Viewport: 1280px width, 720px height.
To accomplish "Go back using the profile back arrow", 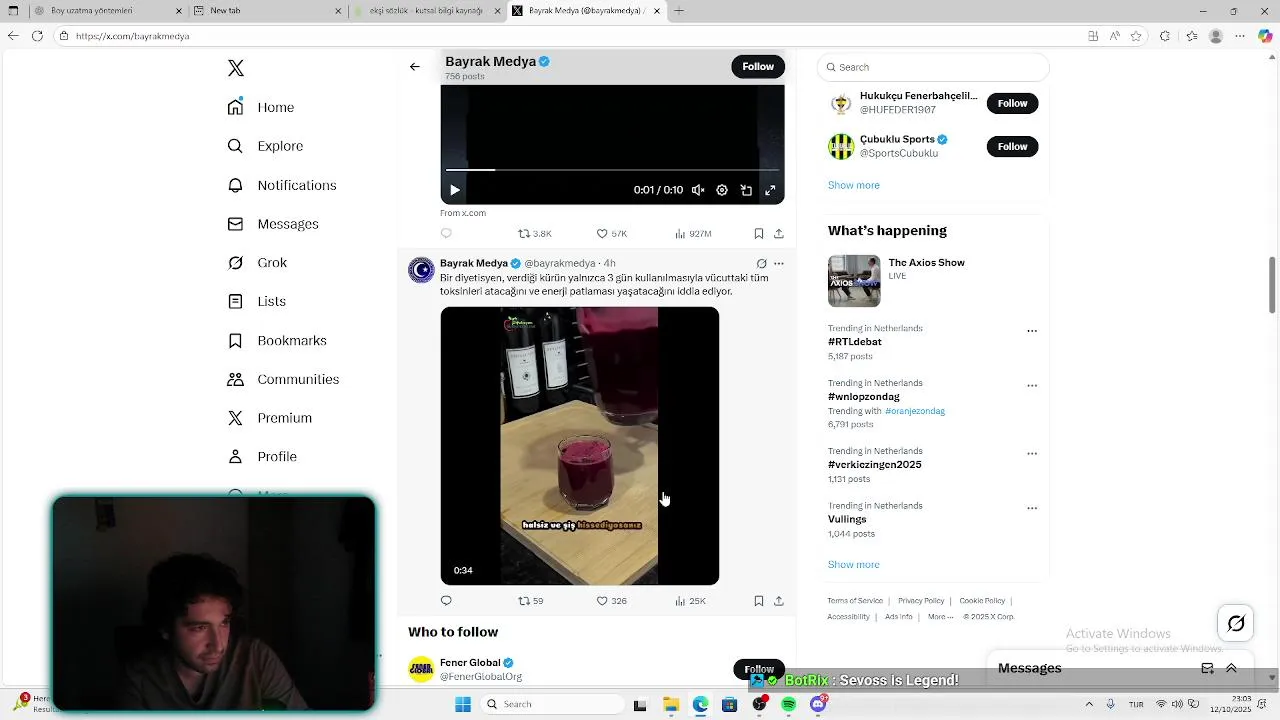I will [415, 67].
